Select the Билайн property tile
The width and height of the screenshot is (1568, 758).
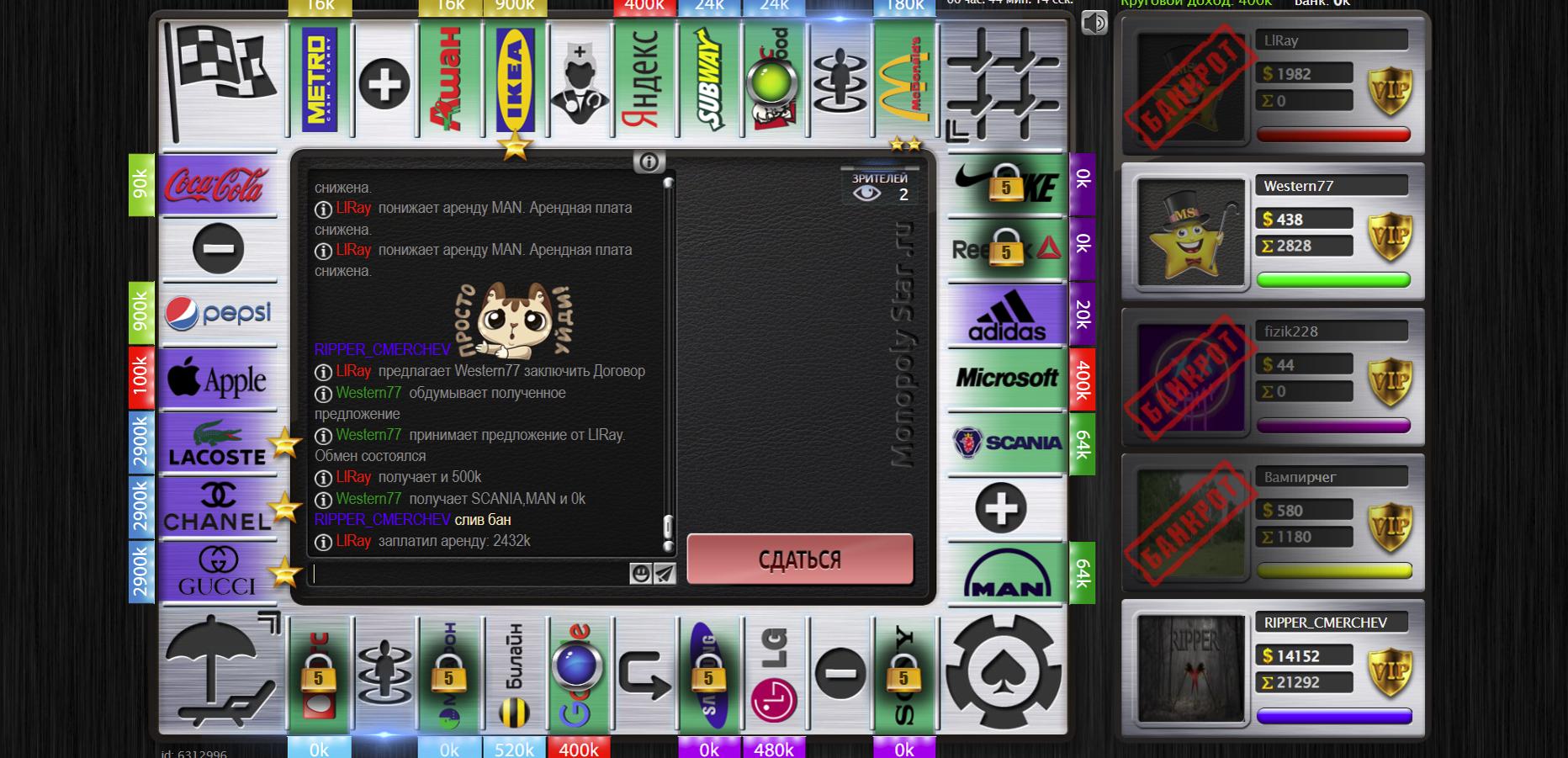click(515, 675)
